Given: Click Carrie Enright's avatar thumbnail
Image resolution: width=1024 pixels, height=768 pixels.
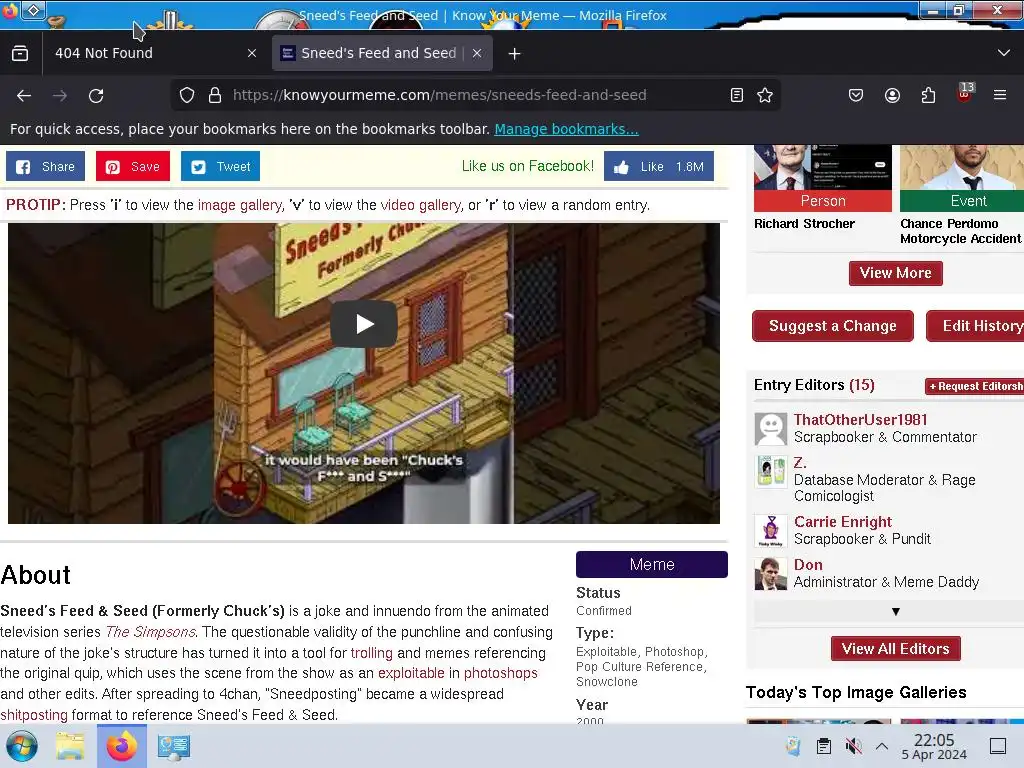Looking at the screenshot, I should point(771,531).
